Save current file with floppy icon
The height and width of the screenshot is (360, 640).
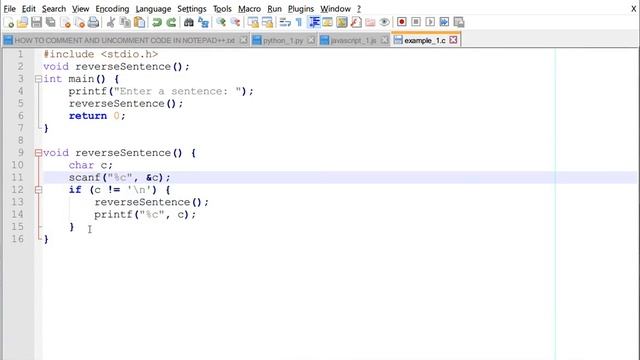point(36,22)
